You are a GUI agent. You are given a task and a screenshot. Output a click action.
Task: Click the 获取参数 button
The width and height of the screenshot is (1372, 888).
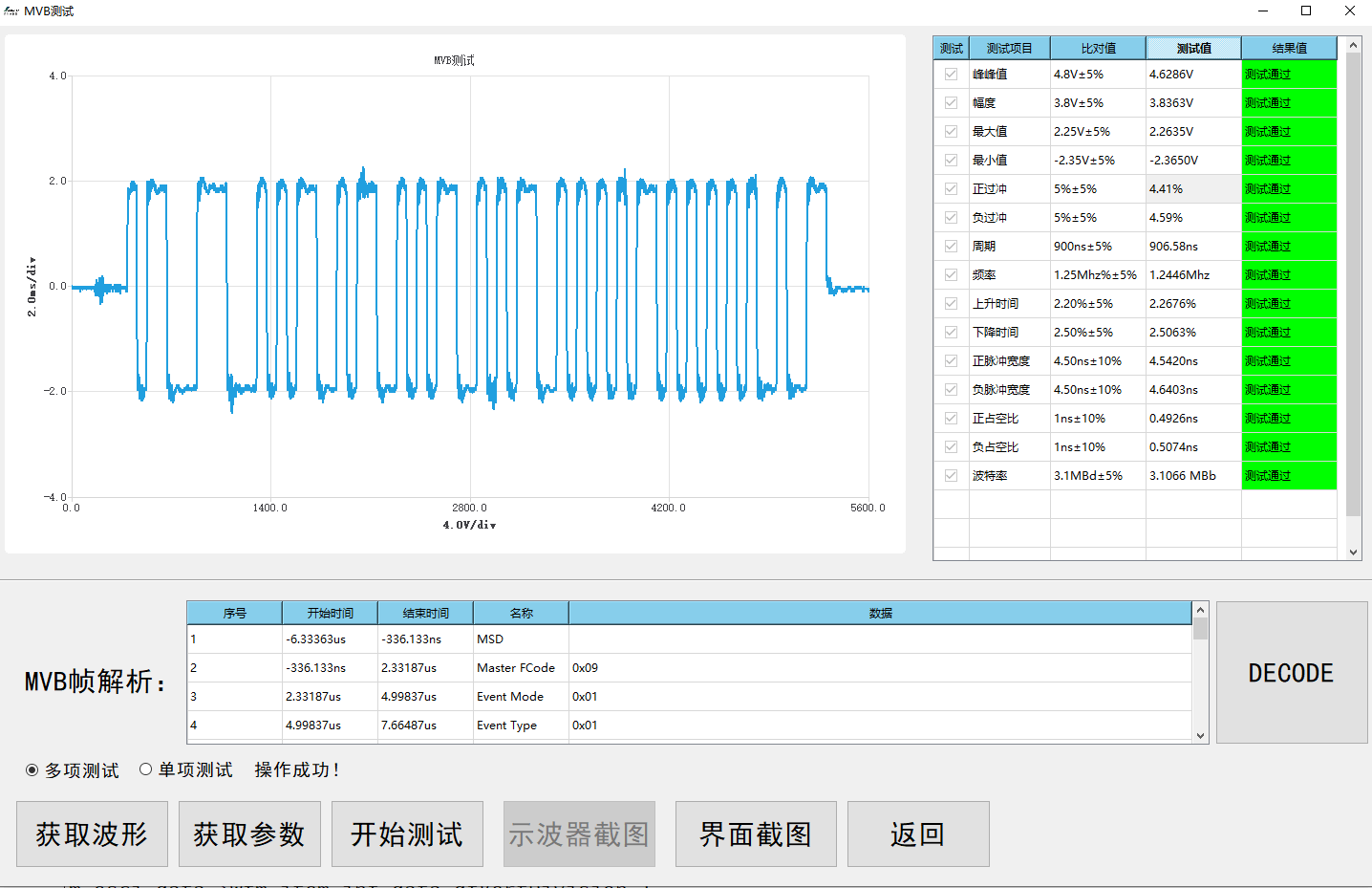pyautogui.click(x=249, y=834)
